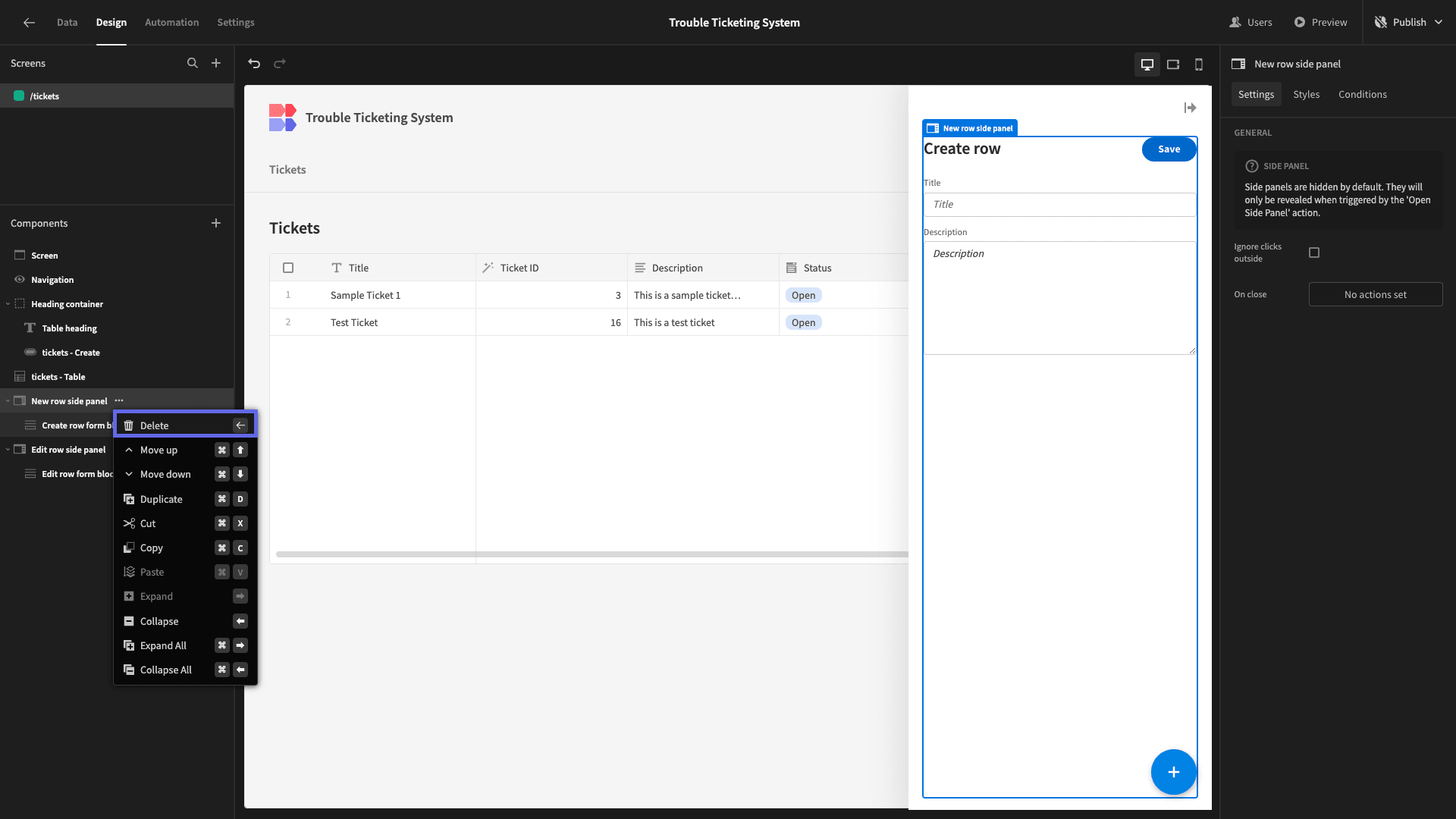Click the back arrow in top bar
Screen dimensions: 1456x819
click(x=29, y=23)
